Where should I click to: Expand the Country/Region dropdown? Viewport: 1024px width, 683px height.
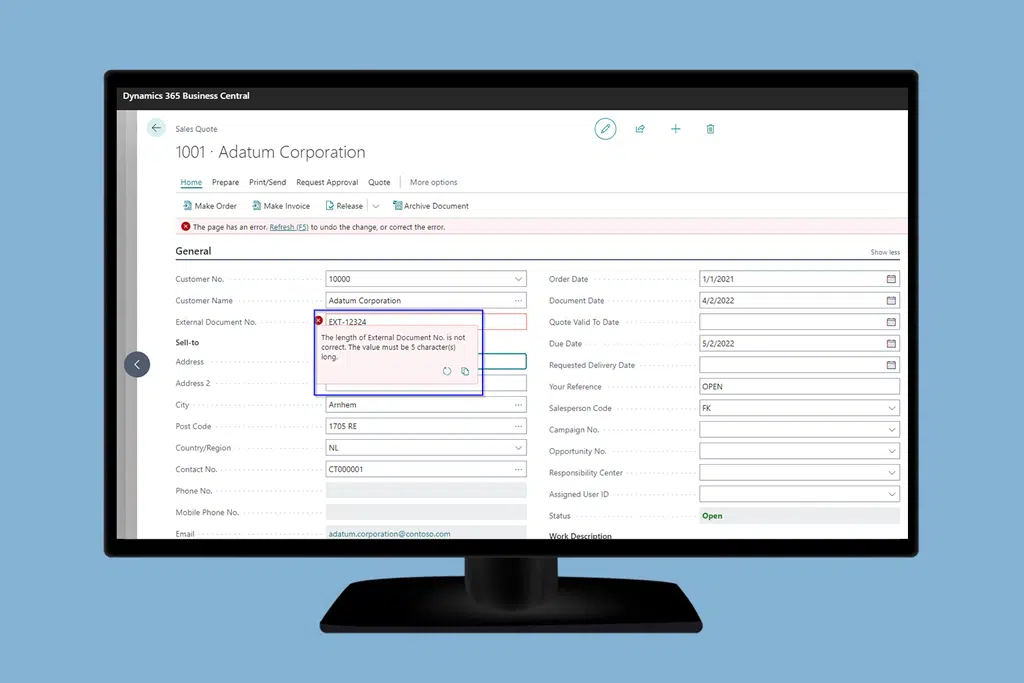pos(518,448)
